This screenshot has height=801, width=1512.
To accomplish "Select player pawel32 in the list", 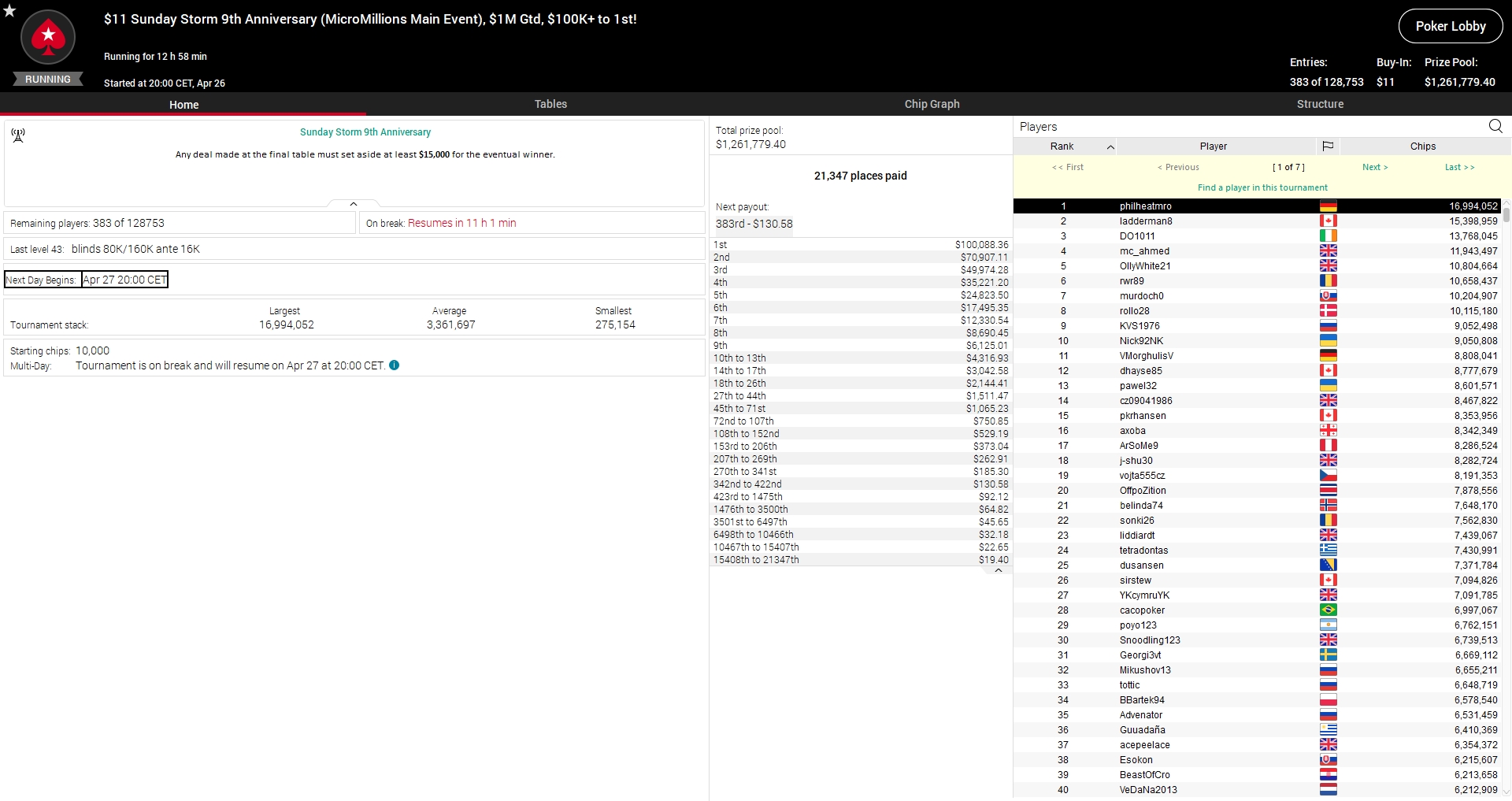I will (1257, 386).
